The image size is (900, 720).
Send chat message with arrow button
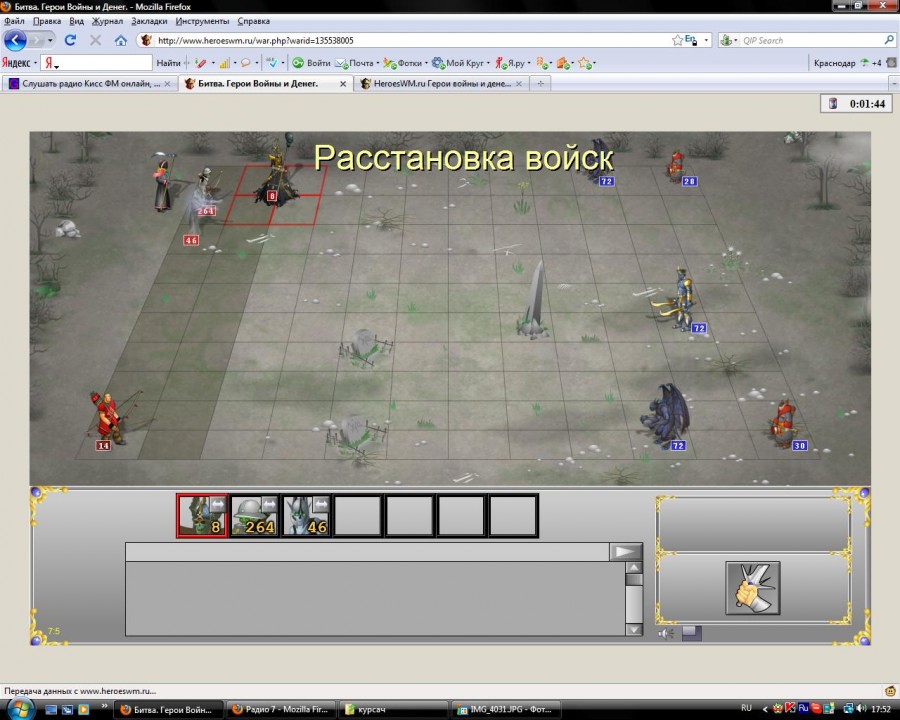[x=626, y=552]
